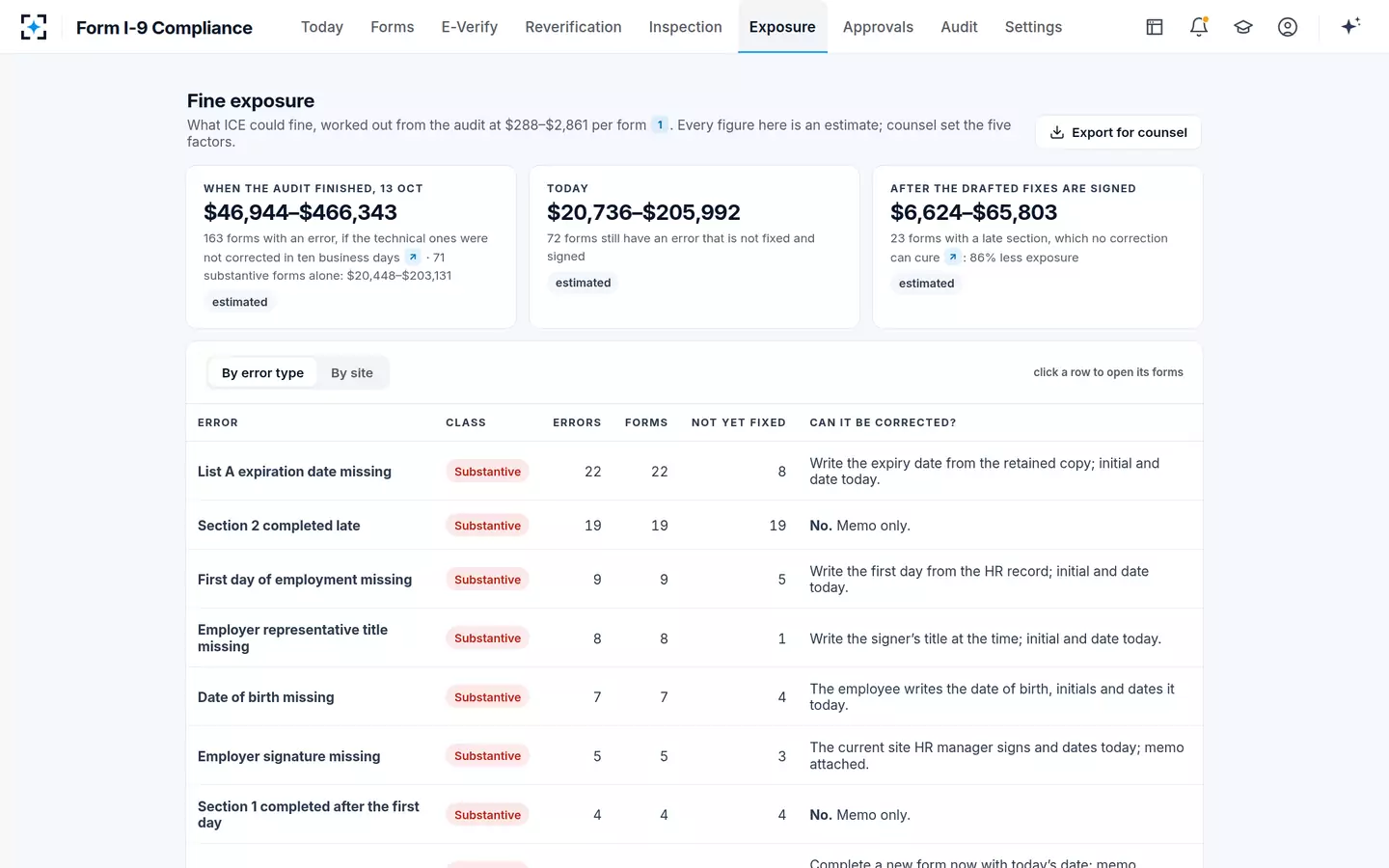Screen dimensions: 1389x868
Task: Click Substantive badge on Date of birth row
Action: (487, 696)
